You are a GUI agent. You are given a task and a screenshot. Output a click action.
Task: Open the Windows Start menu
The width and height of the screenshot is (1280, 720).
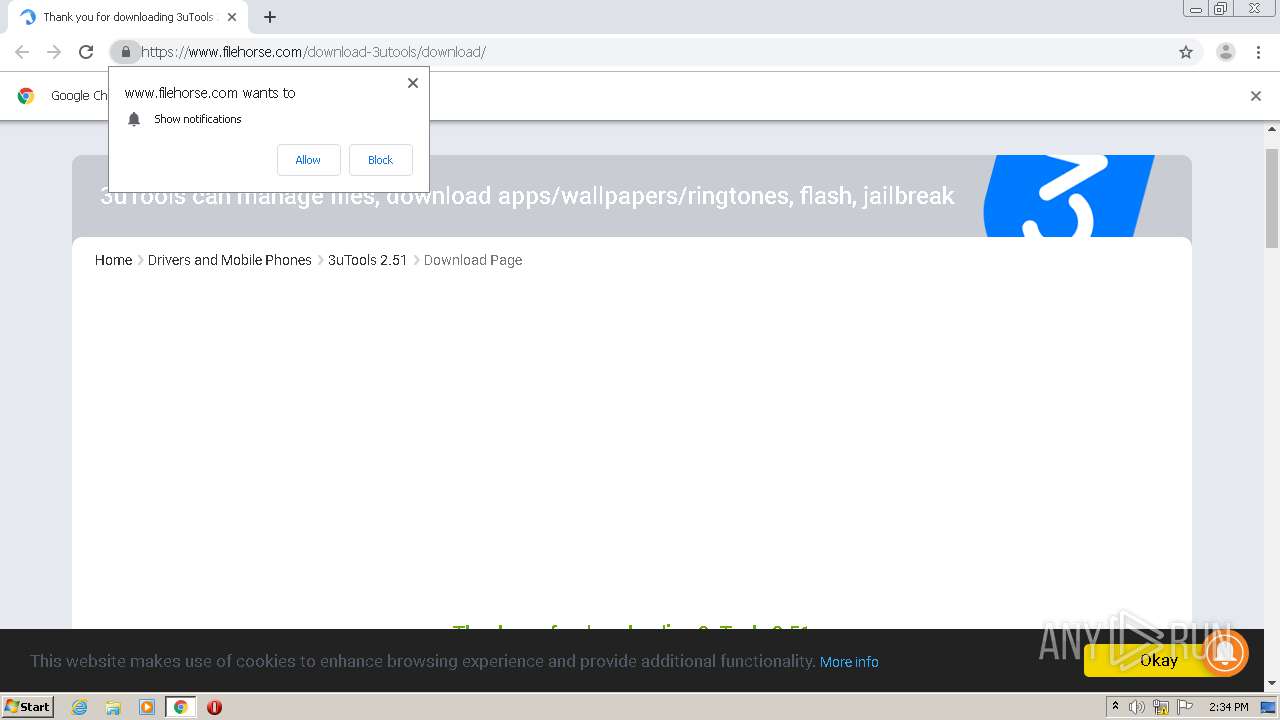tap(28, 707)
